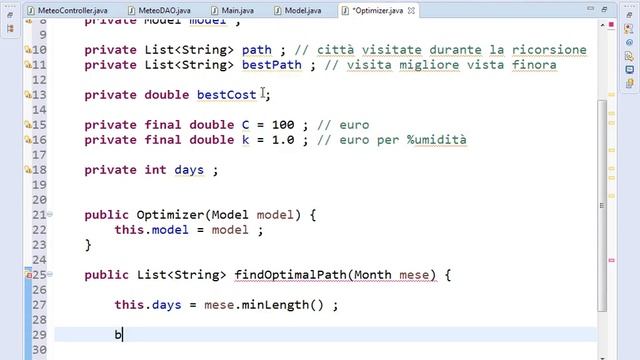Click the 'bestPath' field name

272,65
